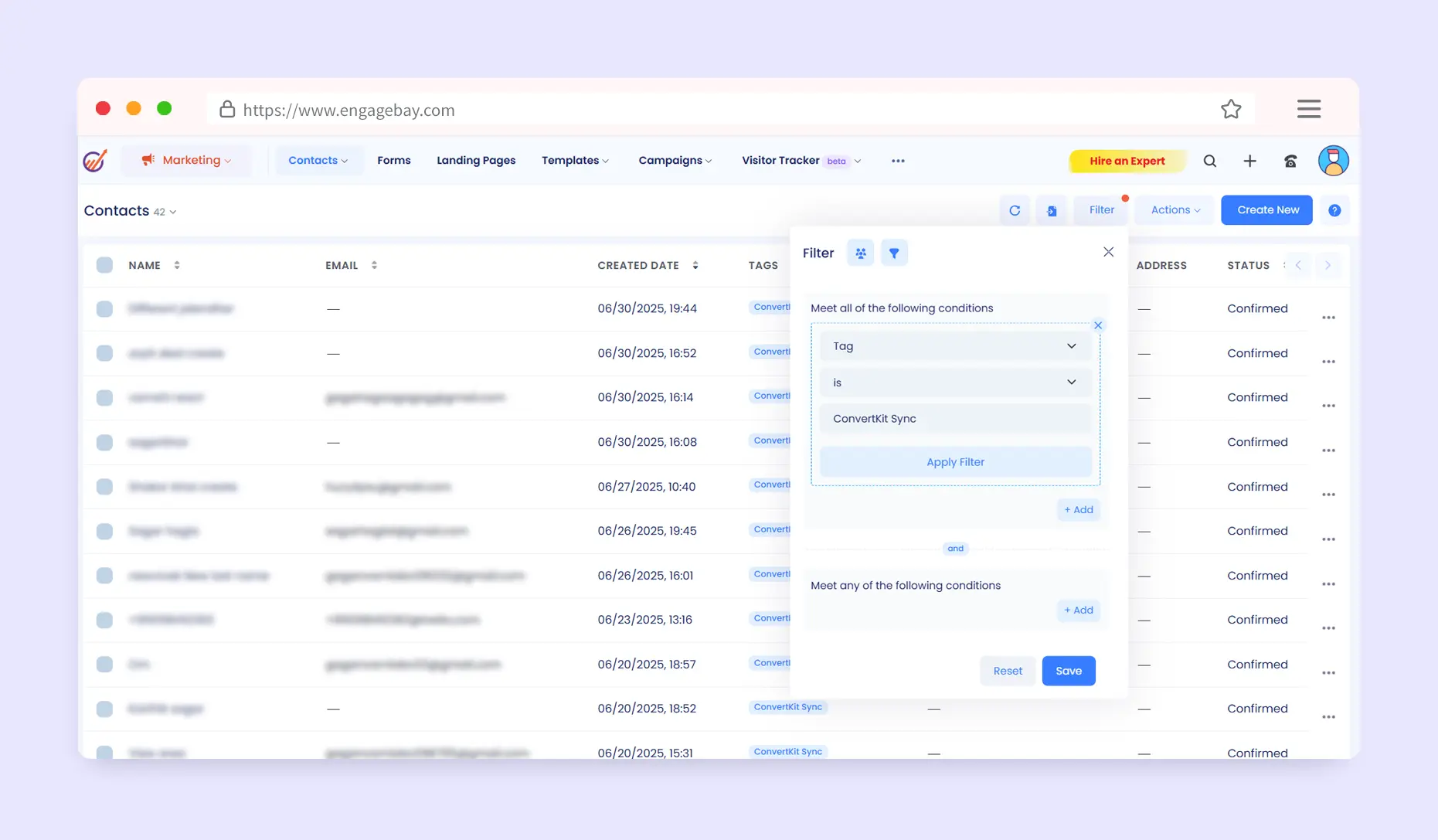Expand the Campaigns dropdown
Viewport: 1438px width, 840px height.
[x=675, y=161]
